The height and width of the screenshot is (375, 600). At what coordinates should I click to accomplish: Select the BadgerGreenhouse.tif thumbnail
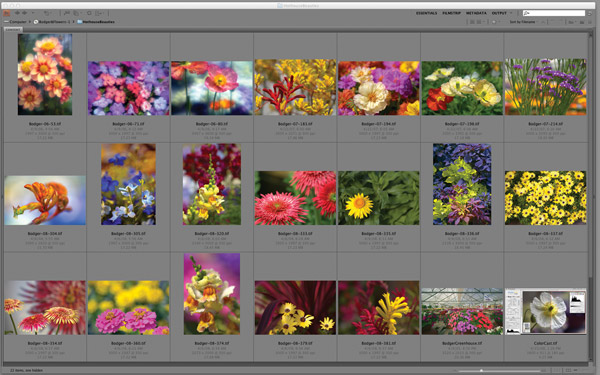(x=462, y=311)
